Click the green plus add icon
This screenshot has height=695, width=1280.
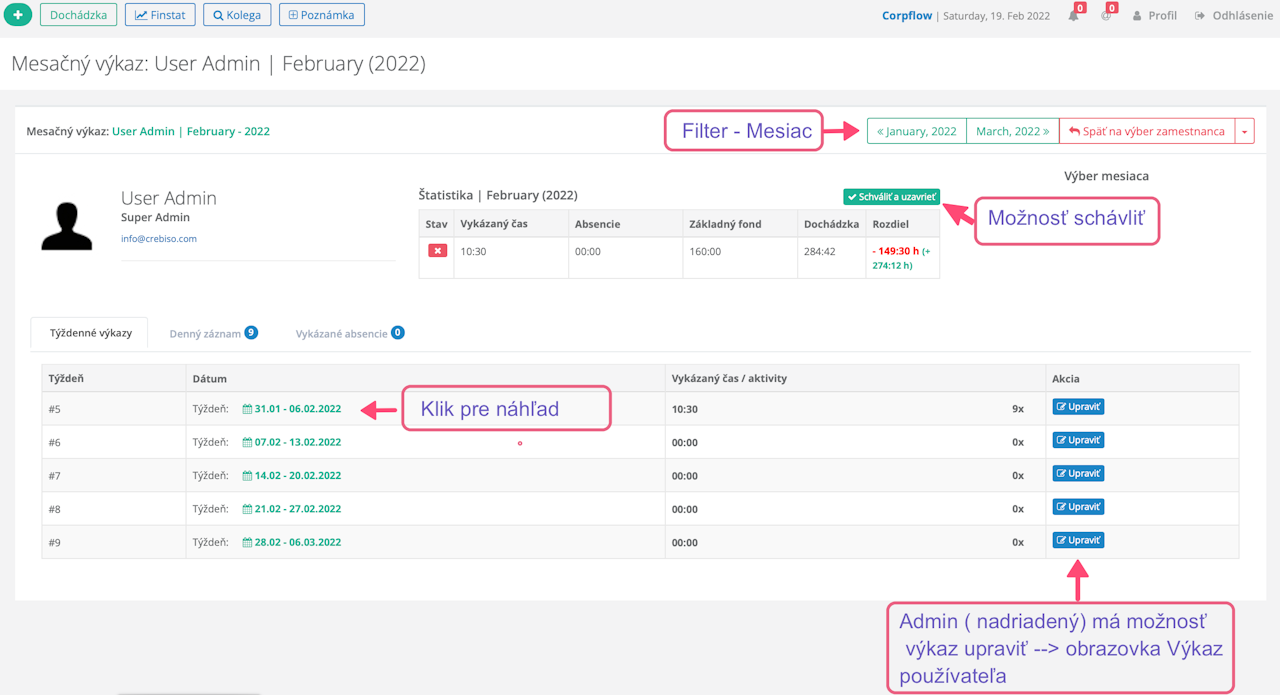pos(18,15)
